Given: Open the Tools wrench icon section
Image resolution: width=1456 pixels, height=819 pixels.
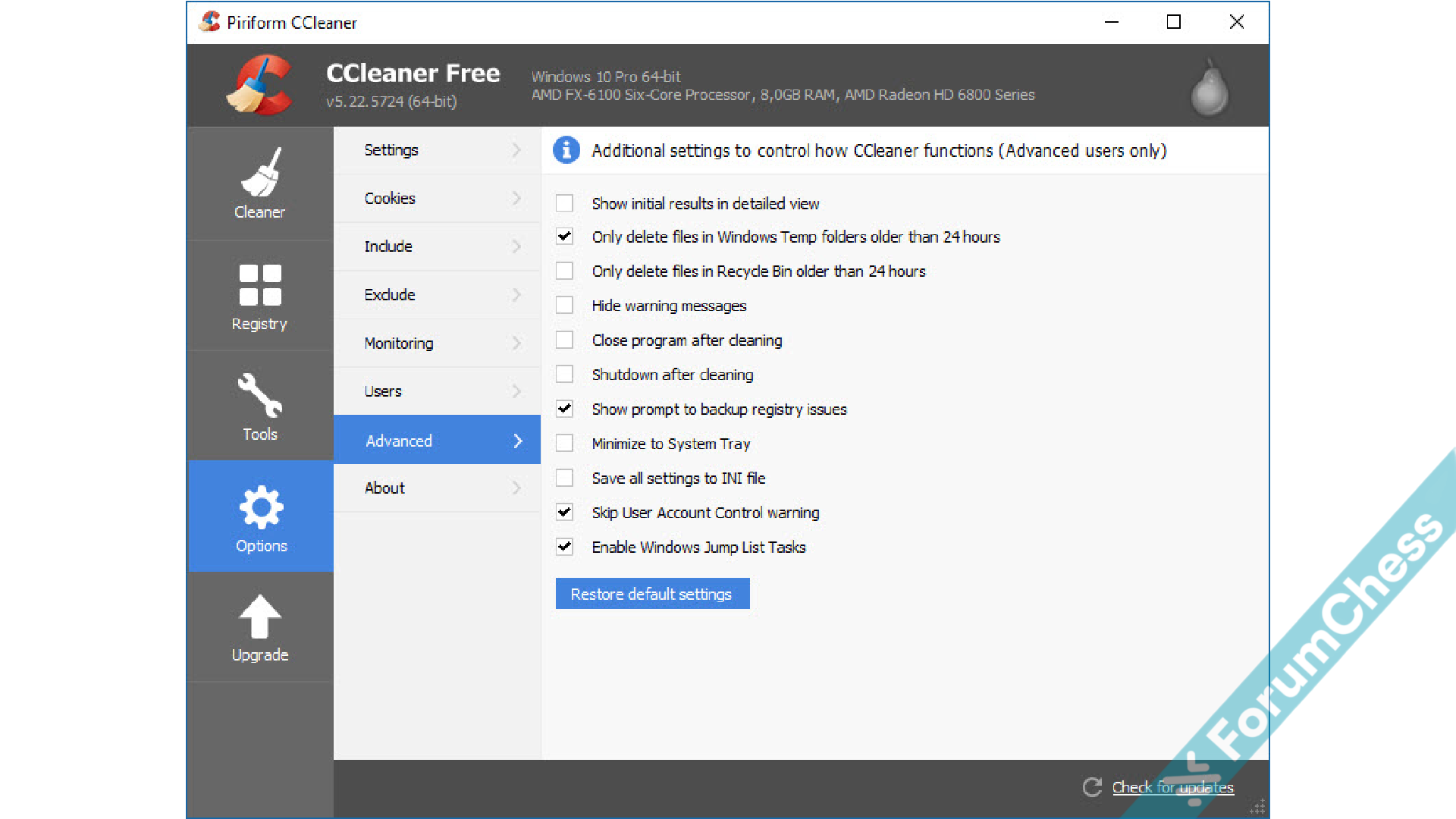Looking at the screenshot, I should pyautogui.click(x=260, y=395).
